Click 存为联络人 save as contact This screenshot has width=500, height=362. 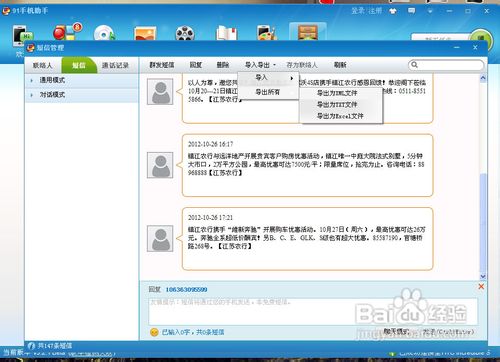pos(302,65)
